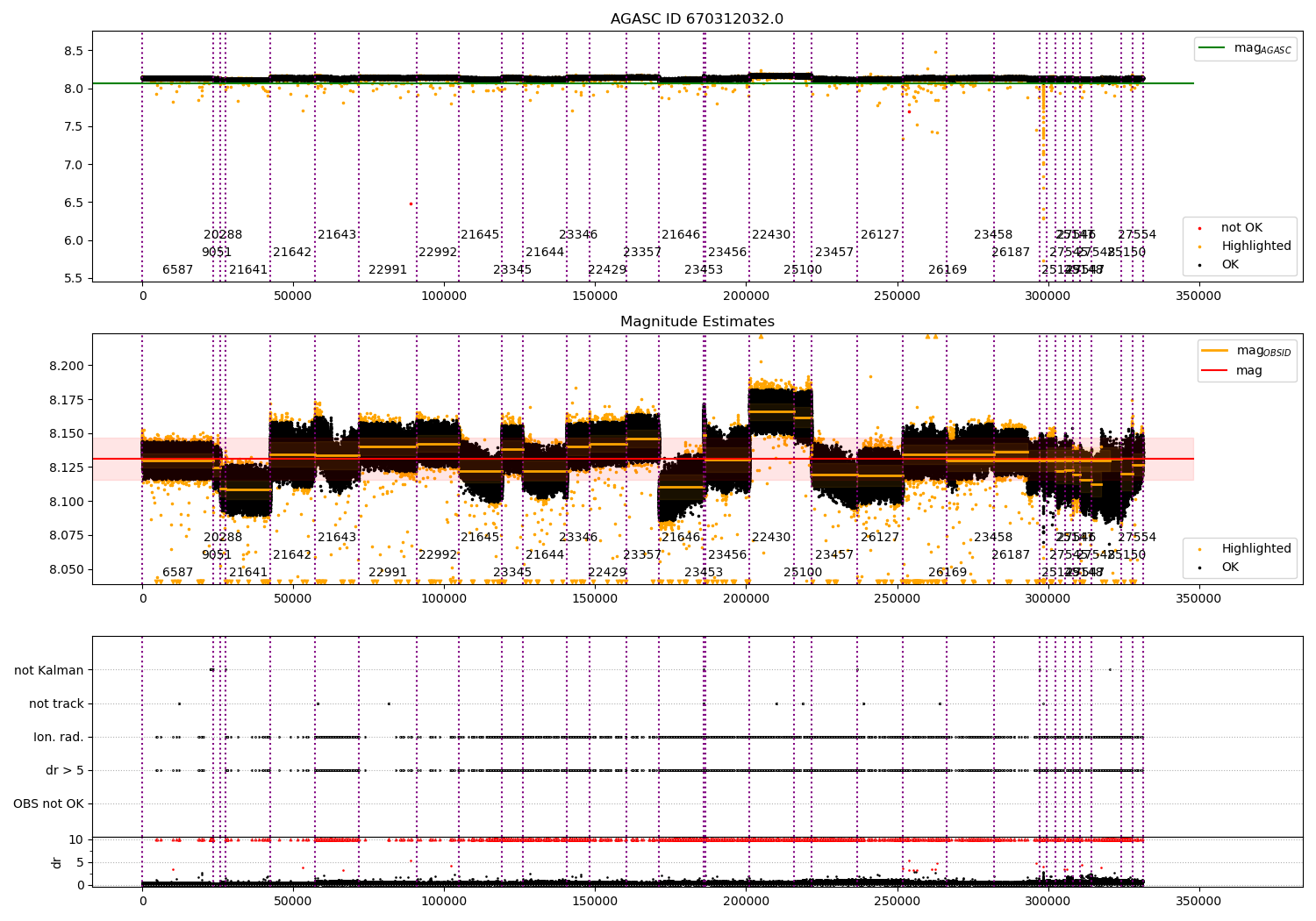Click the 5.5 tick label in top panel
1316x921 pixels.
pyautogui.click(x=74, y=279)
